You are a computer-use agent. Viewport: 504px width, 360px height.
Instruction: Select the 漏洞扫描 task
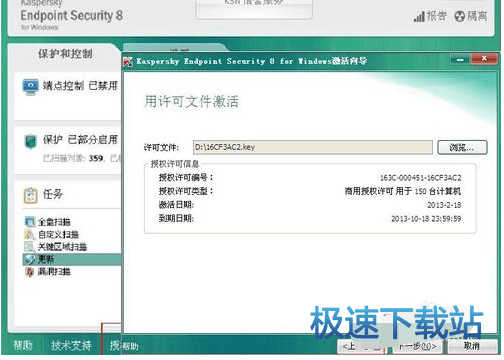click(54, 272)
